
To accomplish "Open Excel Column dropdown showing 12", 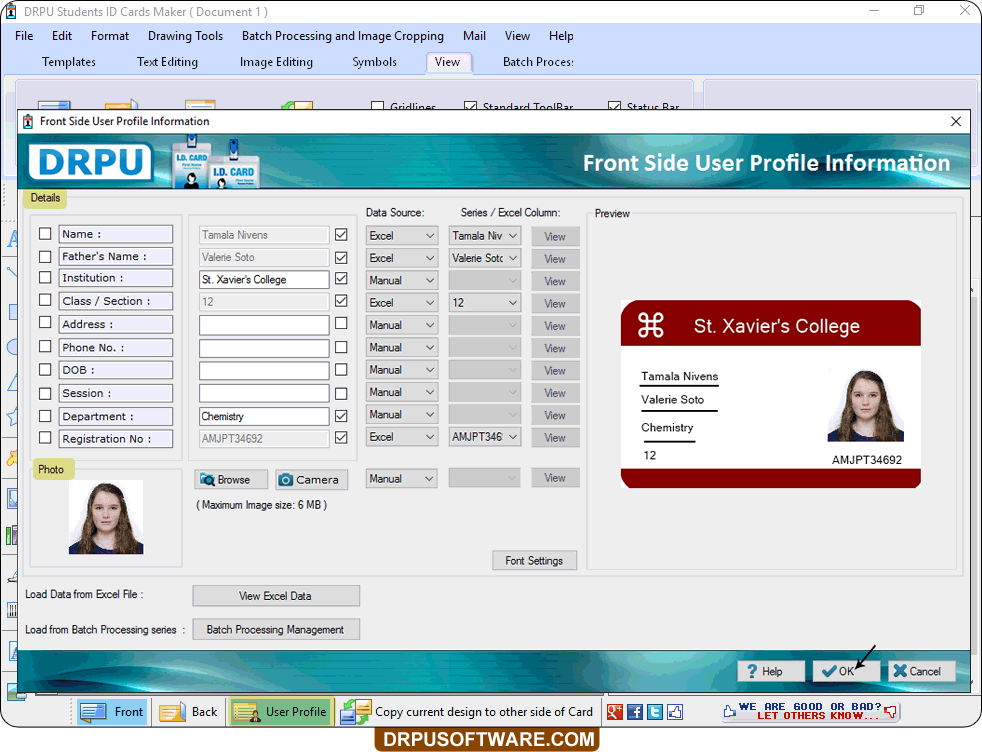I will point(485,303).
